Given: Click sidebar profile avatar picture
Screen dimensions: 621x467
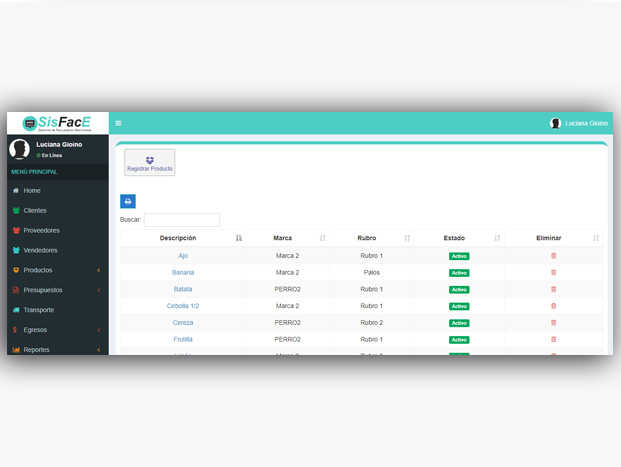Looking at the screenshot, I should (x=19, y=149).
